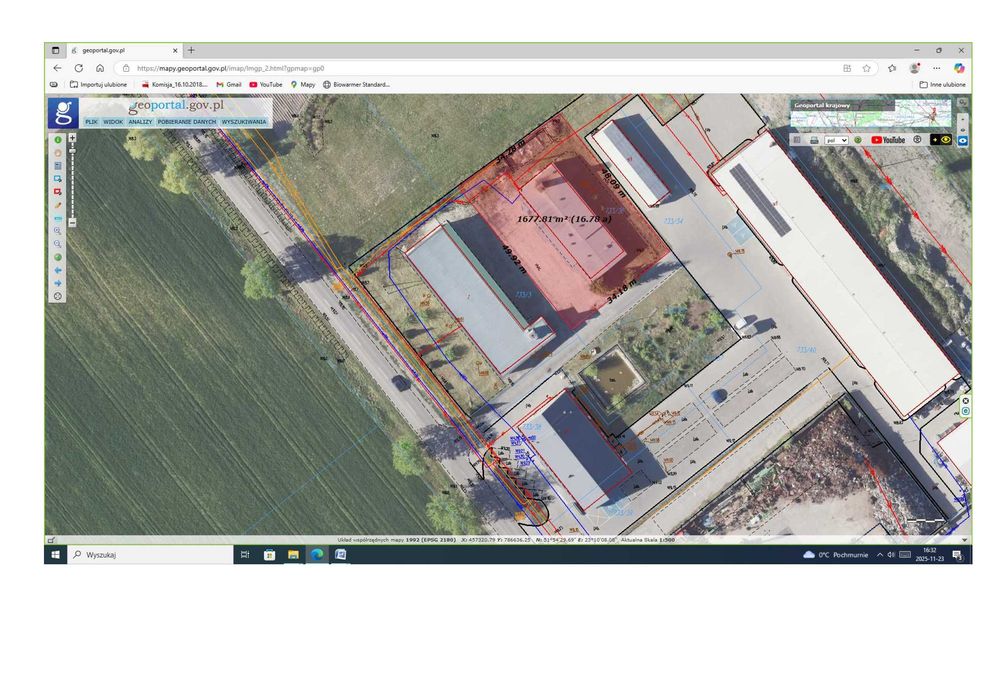Image resolution: width=989 pixels, height=699 pixels.
Task: Click the browser Back button
Action: [57, 68]
